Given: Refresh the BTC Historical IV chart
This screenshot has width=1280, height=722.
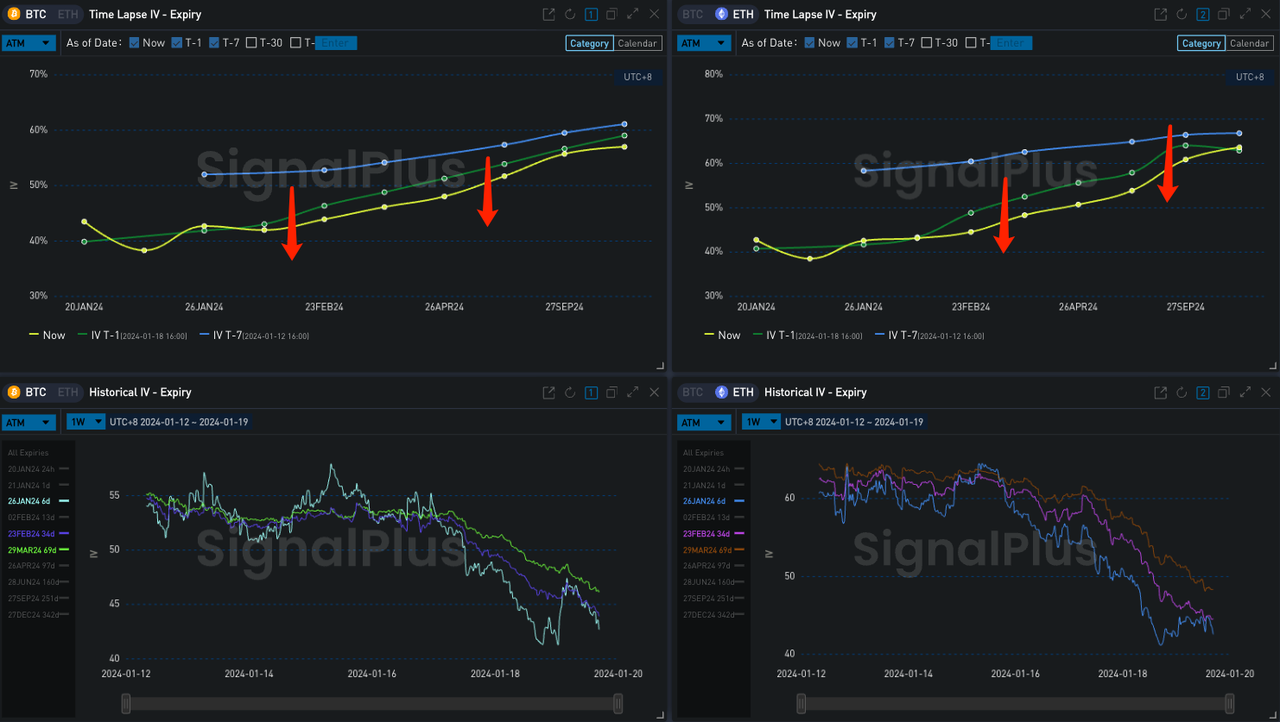Looking at the screenshot, I should (x=570, y=393).
